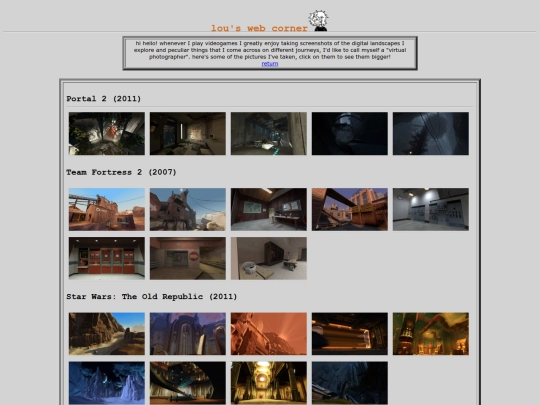Click the "Portal 2 (2011)" section heading
This screenshot has height=405, width=540.
coord(104,99)
